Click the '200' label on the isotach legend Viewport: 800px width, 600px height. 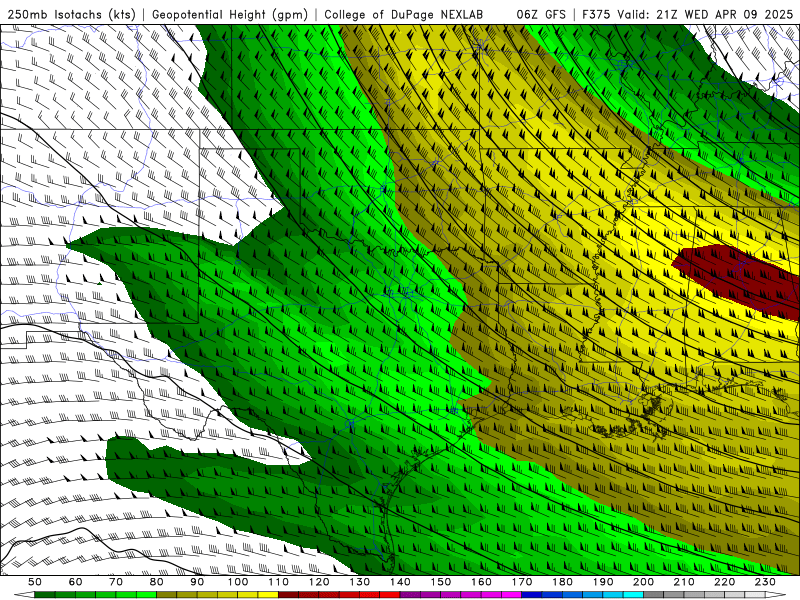tap(644, 582)
